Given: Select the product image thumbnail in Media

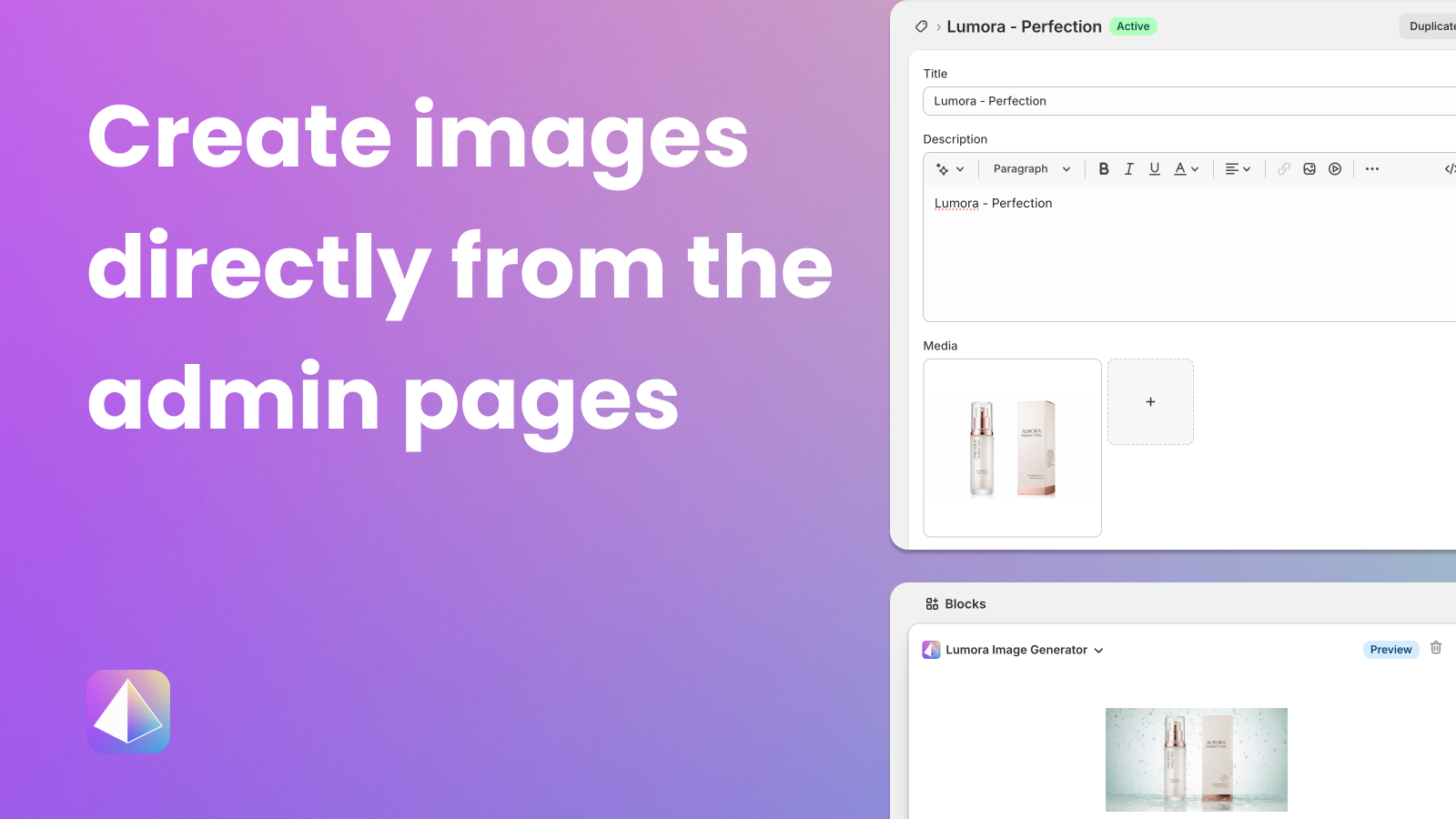Looking at the screenshot, I should 1012,447.
